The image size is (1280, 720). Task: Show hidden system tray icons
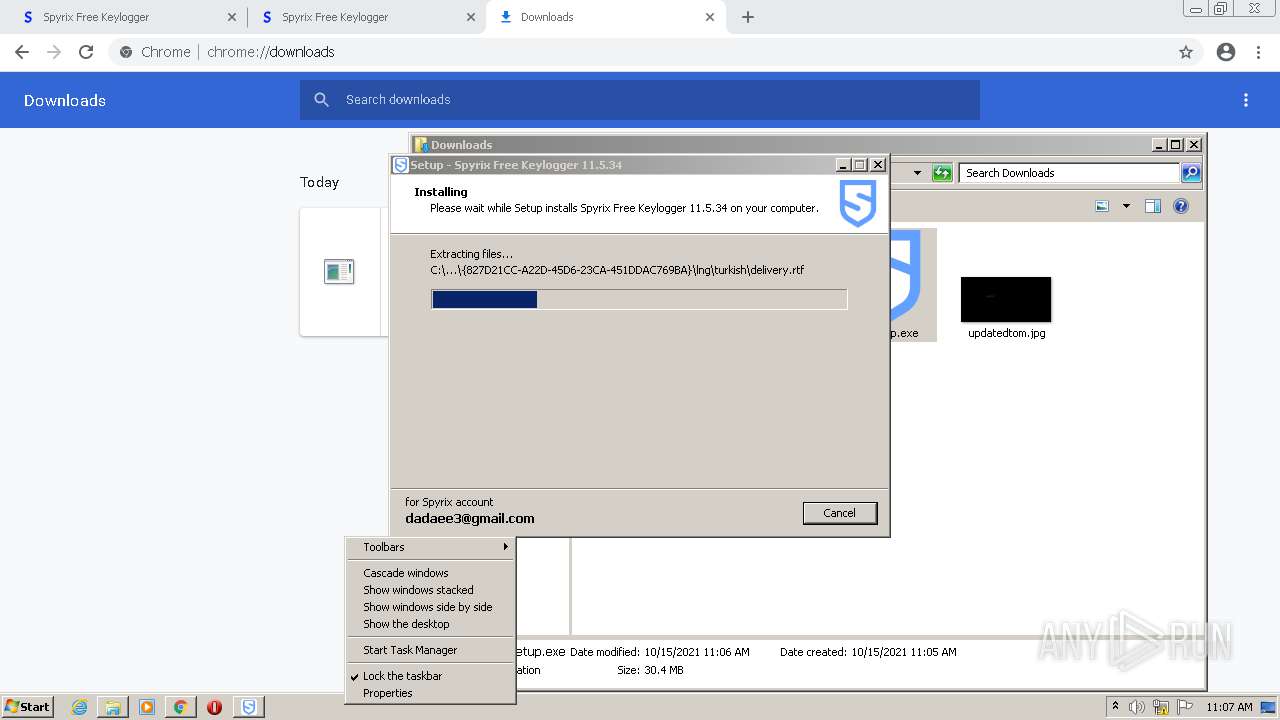1115,707
